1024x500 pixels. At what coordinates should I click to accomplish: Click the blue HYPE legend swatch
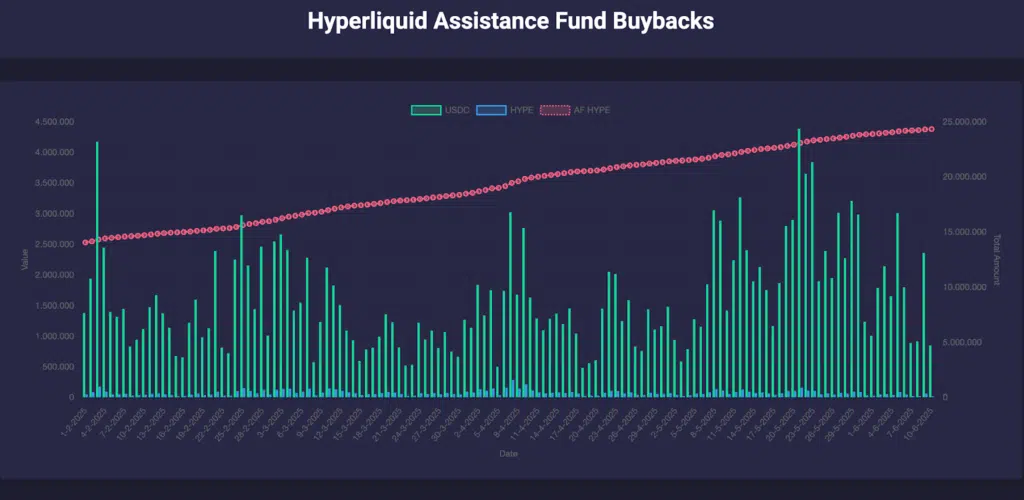[x=490, y=109]
